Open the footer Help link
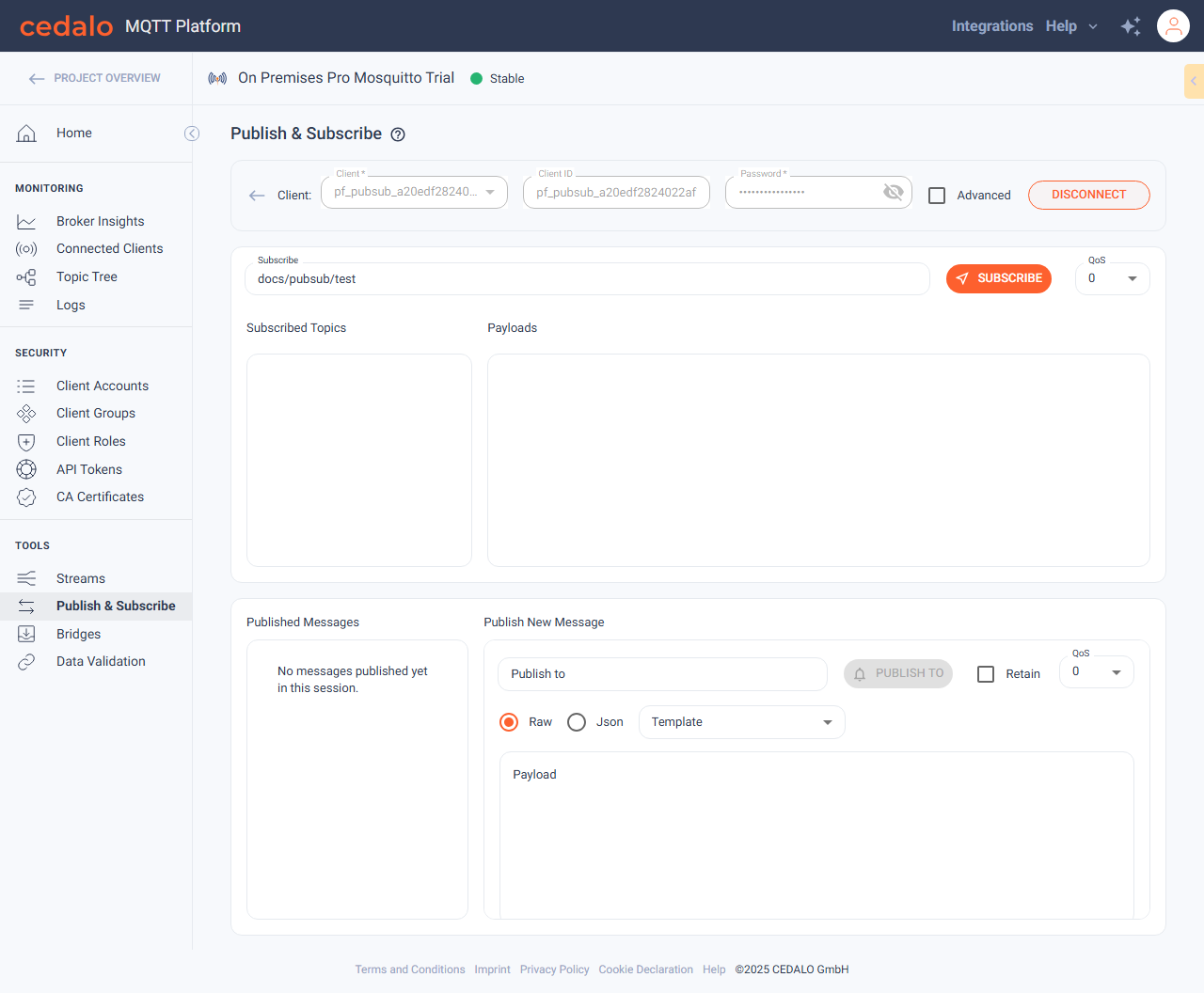1204x993 pixels. [x=714, y=969]
